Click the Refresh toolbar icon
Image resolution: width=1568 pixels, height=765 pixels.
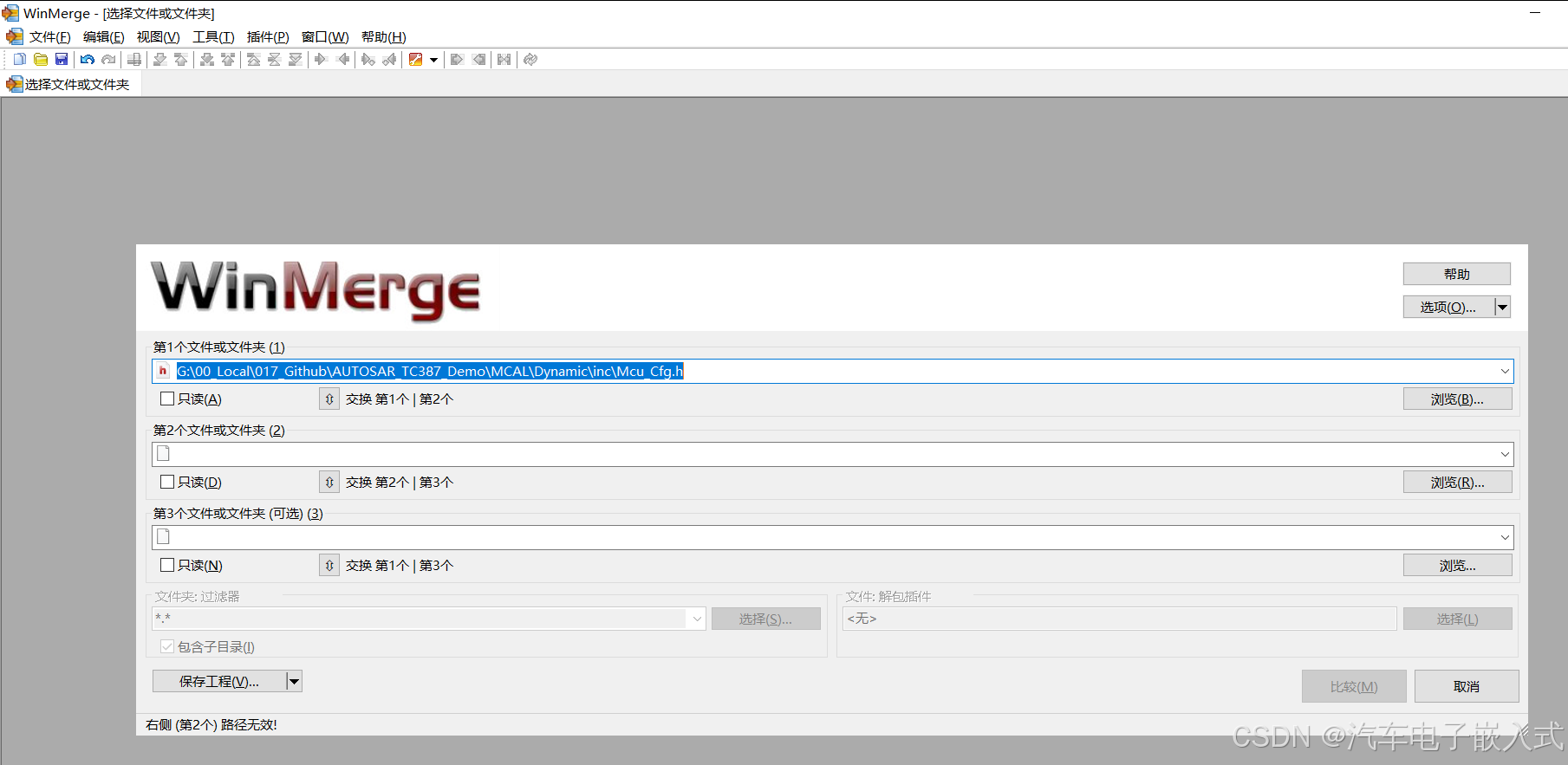point(530,59)
